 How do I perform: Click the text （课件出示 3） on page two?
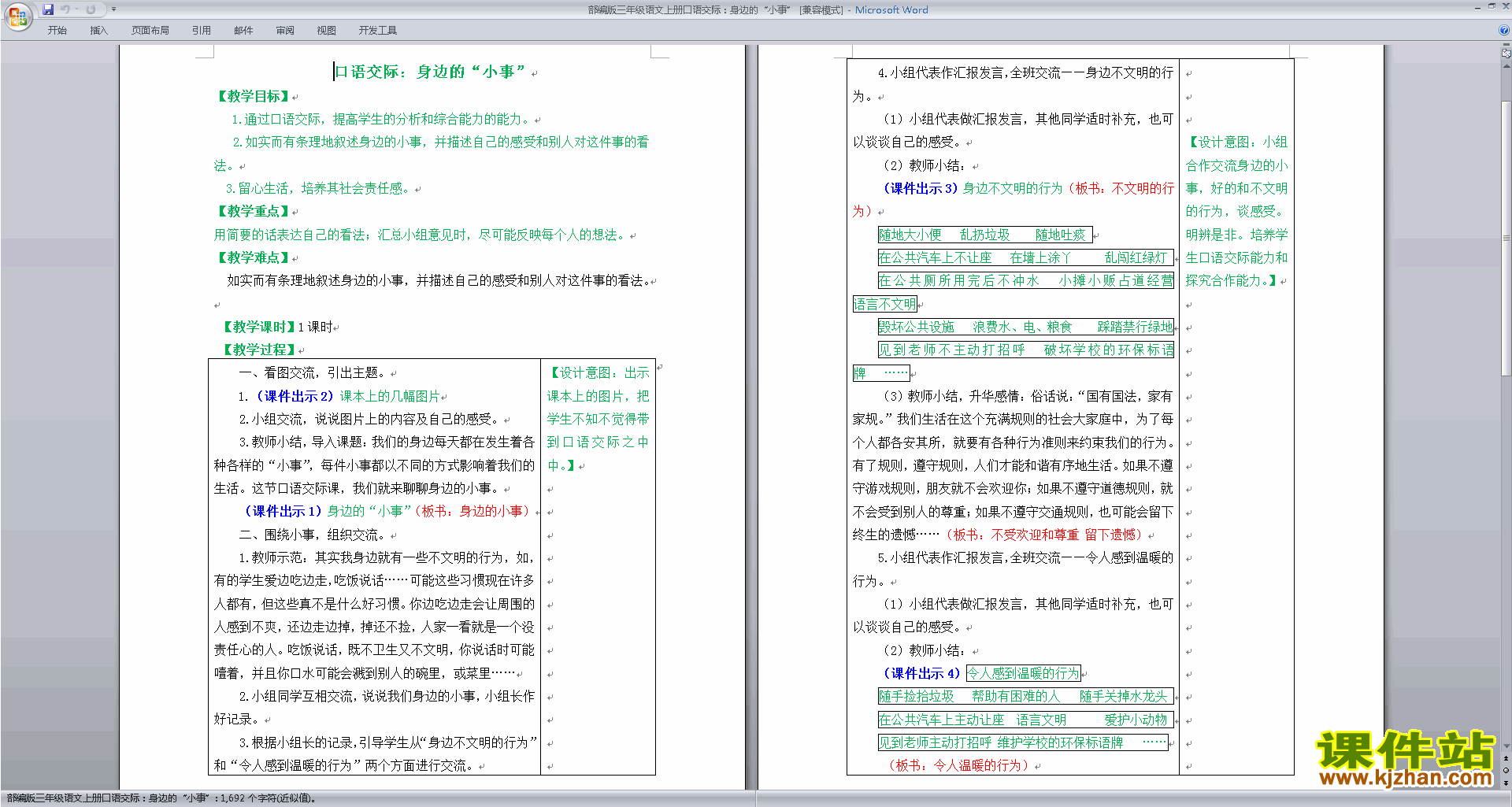[919, 188]
